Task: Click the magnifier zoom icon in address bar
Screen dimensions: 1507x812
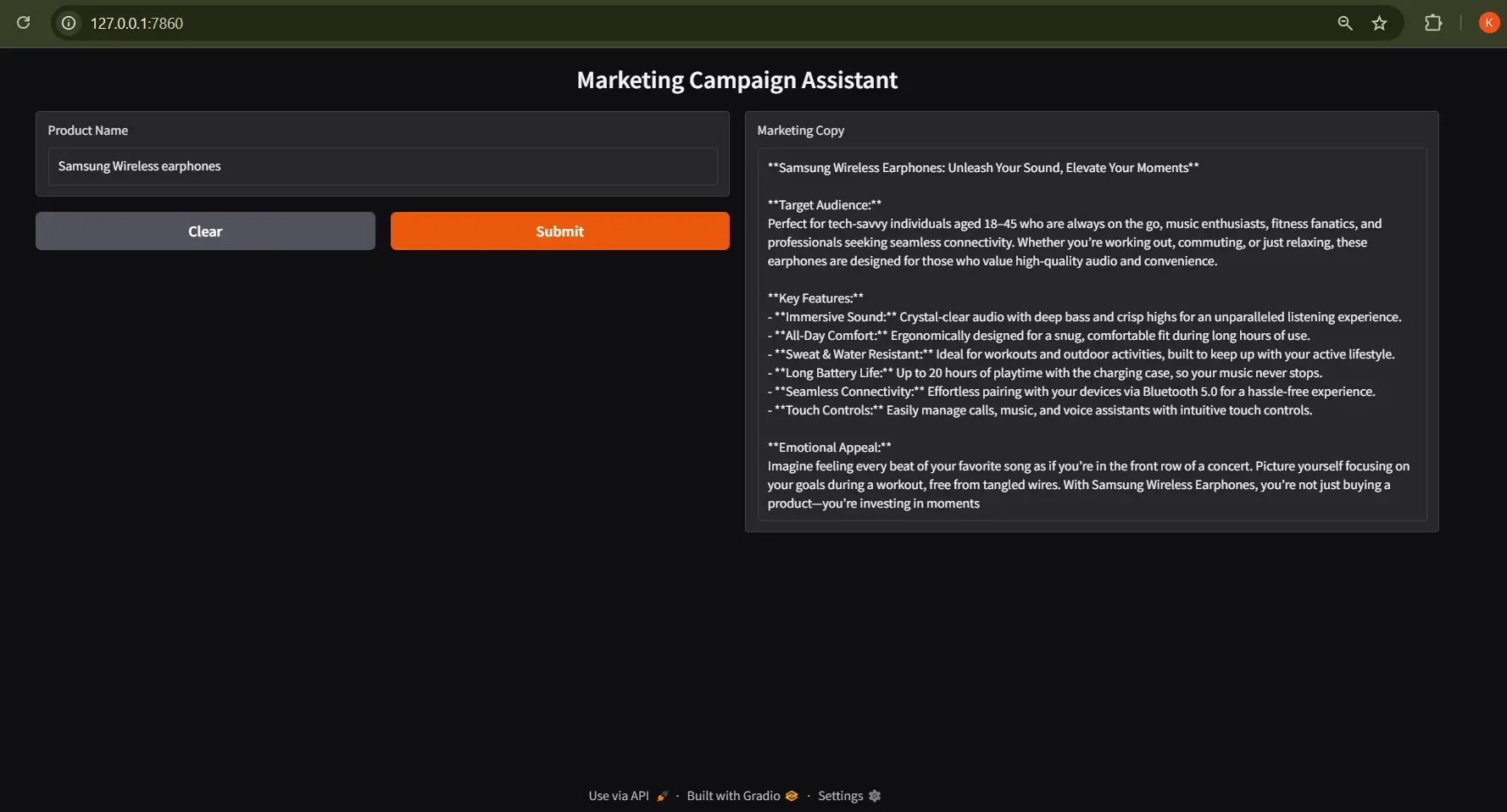Action: [x=1344, y=23]
